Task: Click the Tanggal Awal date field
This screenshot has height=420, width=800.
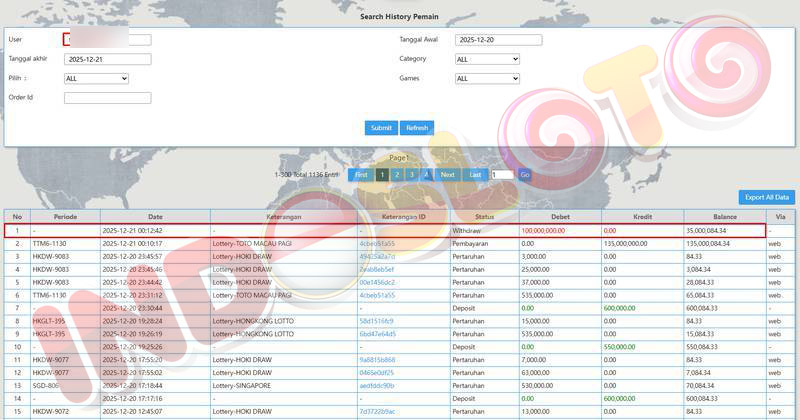Action: click(x=498, y=40)
